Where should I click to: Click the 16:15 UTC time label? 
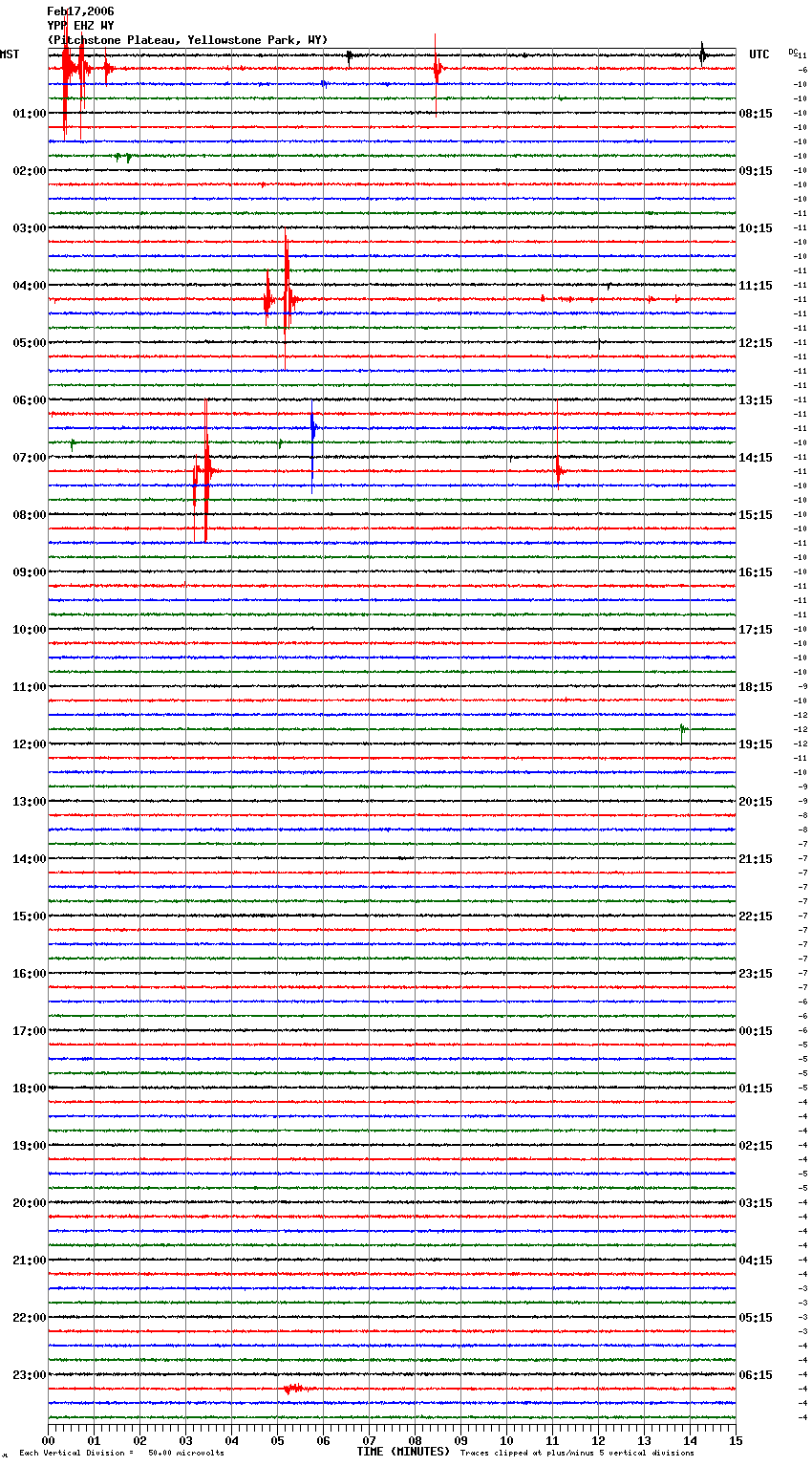[756, 572]
